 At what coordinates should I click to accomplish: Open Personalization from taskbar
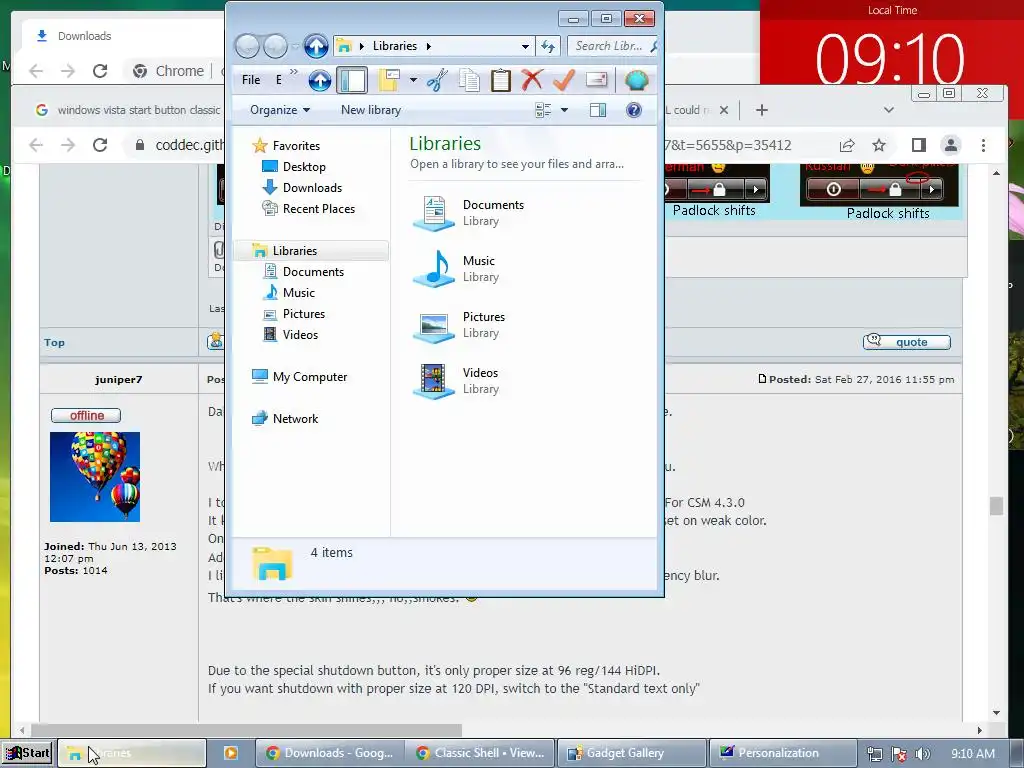(783, 753)
